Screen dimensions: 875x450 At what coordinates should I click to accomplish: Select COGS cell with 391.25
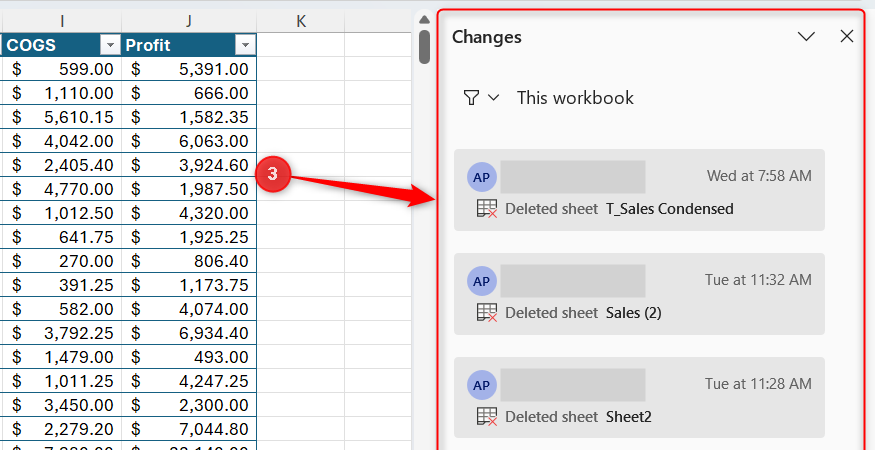[61, 285]
